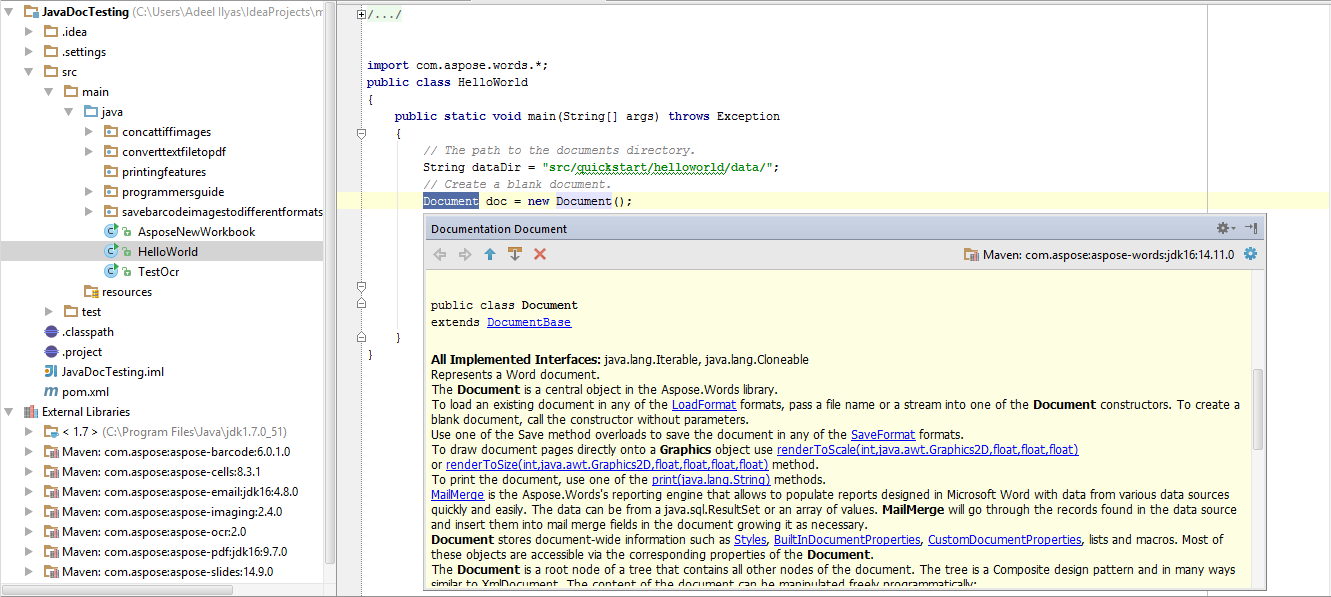Viewport: 1331px width, 597px height.
Task: Click the aspose-barcode library icon
Action: 51,452
